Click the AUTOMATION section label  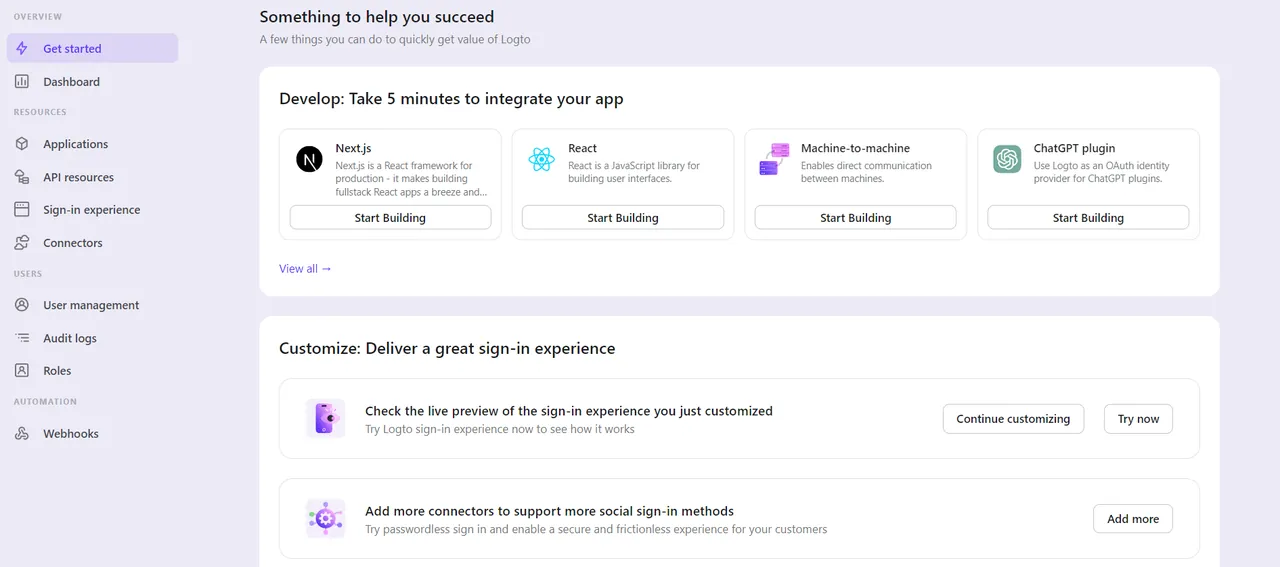coord(45,402)
